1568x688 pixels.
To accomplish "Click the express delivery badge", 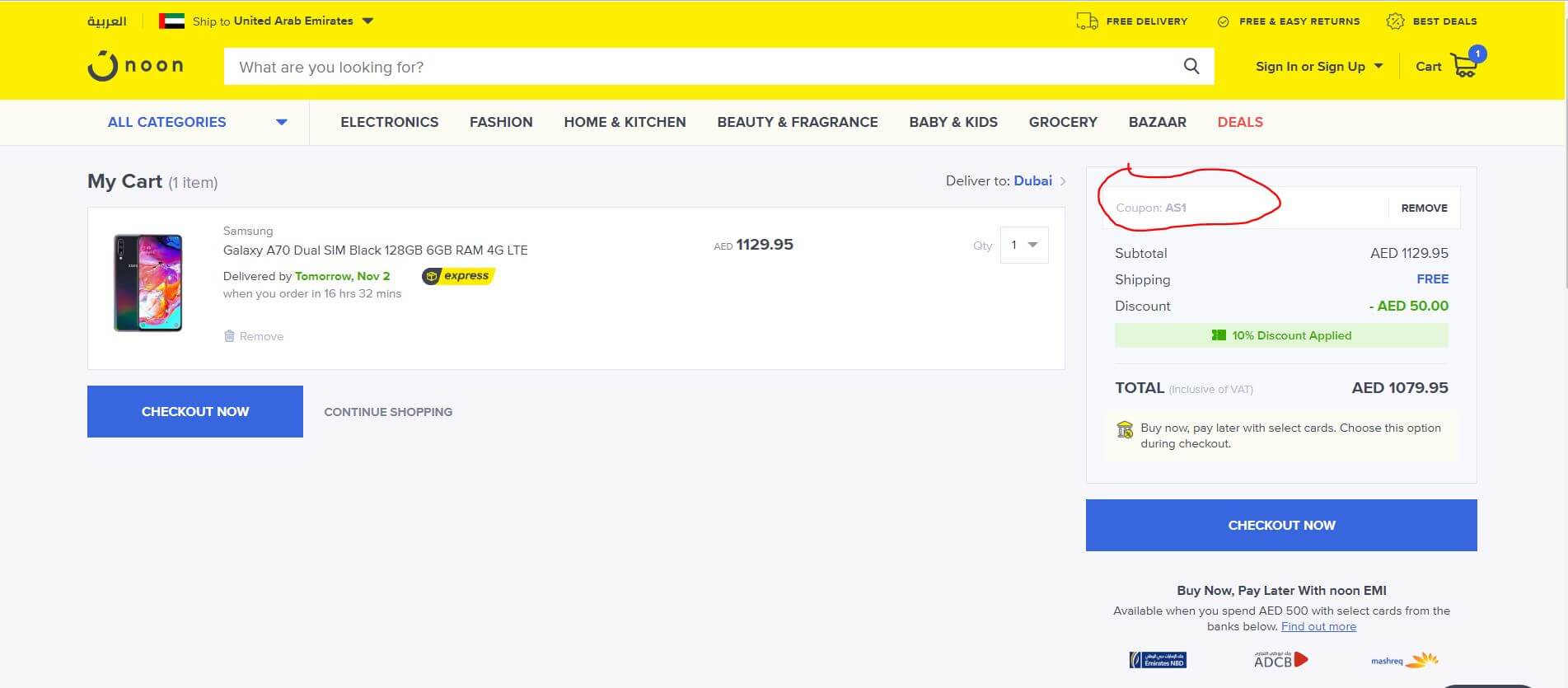I will [458, 276].
